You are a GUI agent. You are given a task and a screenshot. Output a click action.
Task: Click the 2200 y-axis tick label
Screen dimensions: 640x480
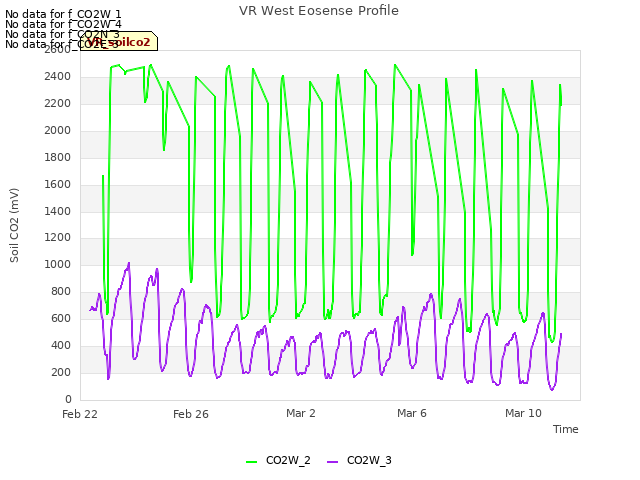click(58, 104)
